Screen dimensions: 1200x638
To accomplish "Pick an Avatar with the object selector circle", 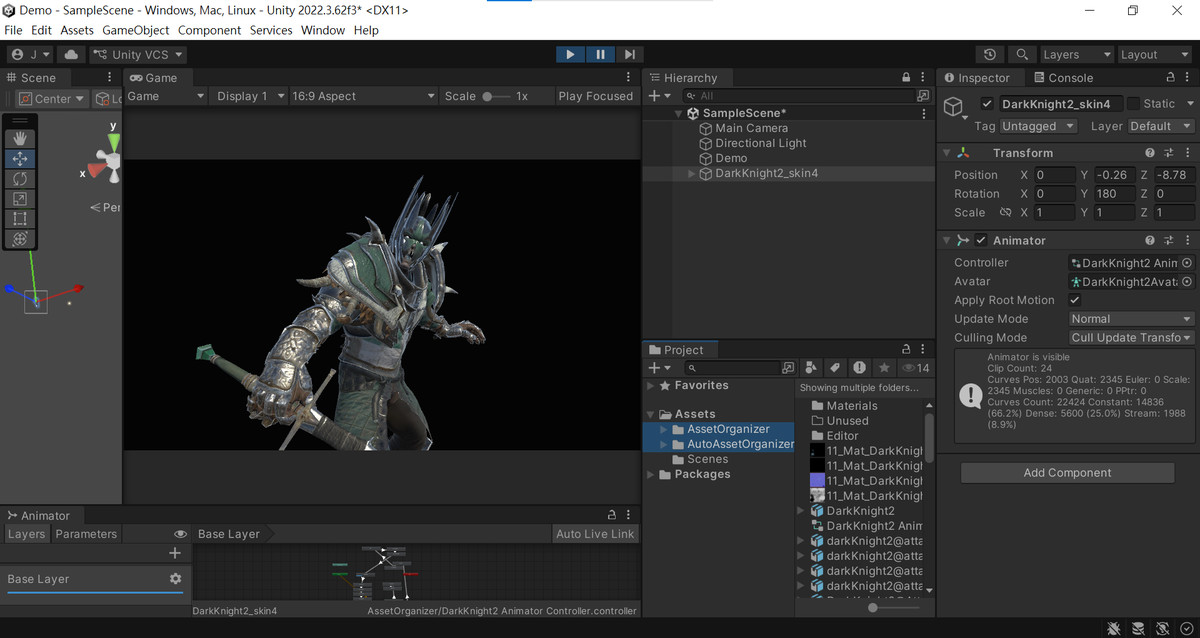I will [1187, 282].
